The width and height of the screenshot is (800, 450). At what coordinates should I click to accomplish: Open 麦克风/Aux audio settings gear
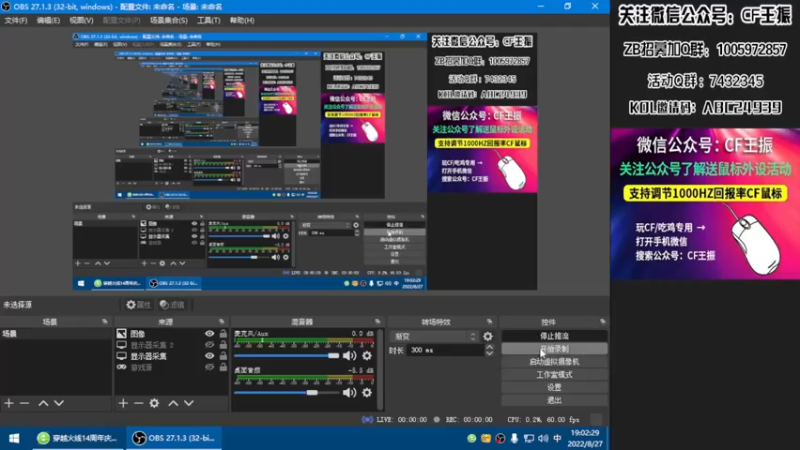(x=367, y=356)
